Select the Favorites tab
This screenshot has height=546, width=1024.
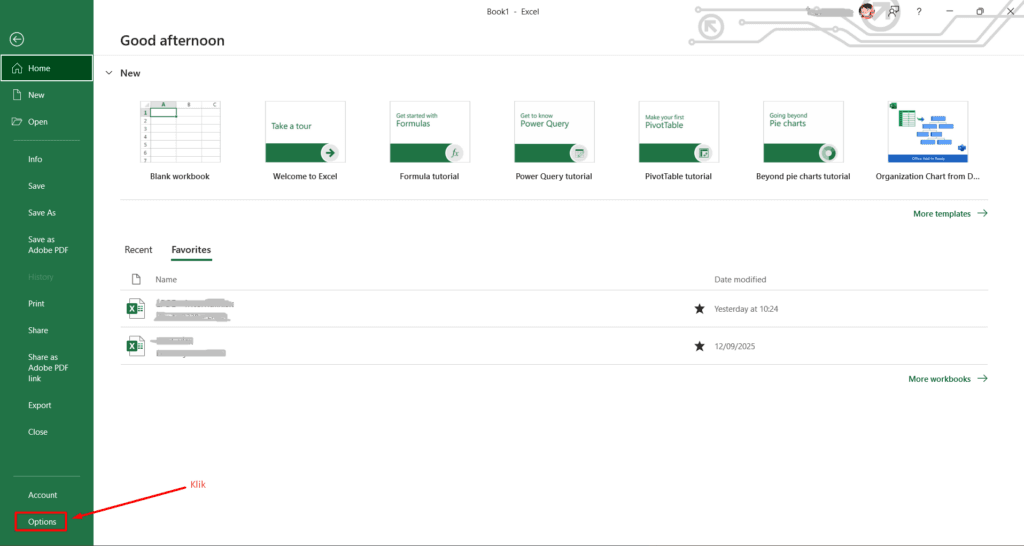tap(191, 250)
